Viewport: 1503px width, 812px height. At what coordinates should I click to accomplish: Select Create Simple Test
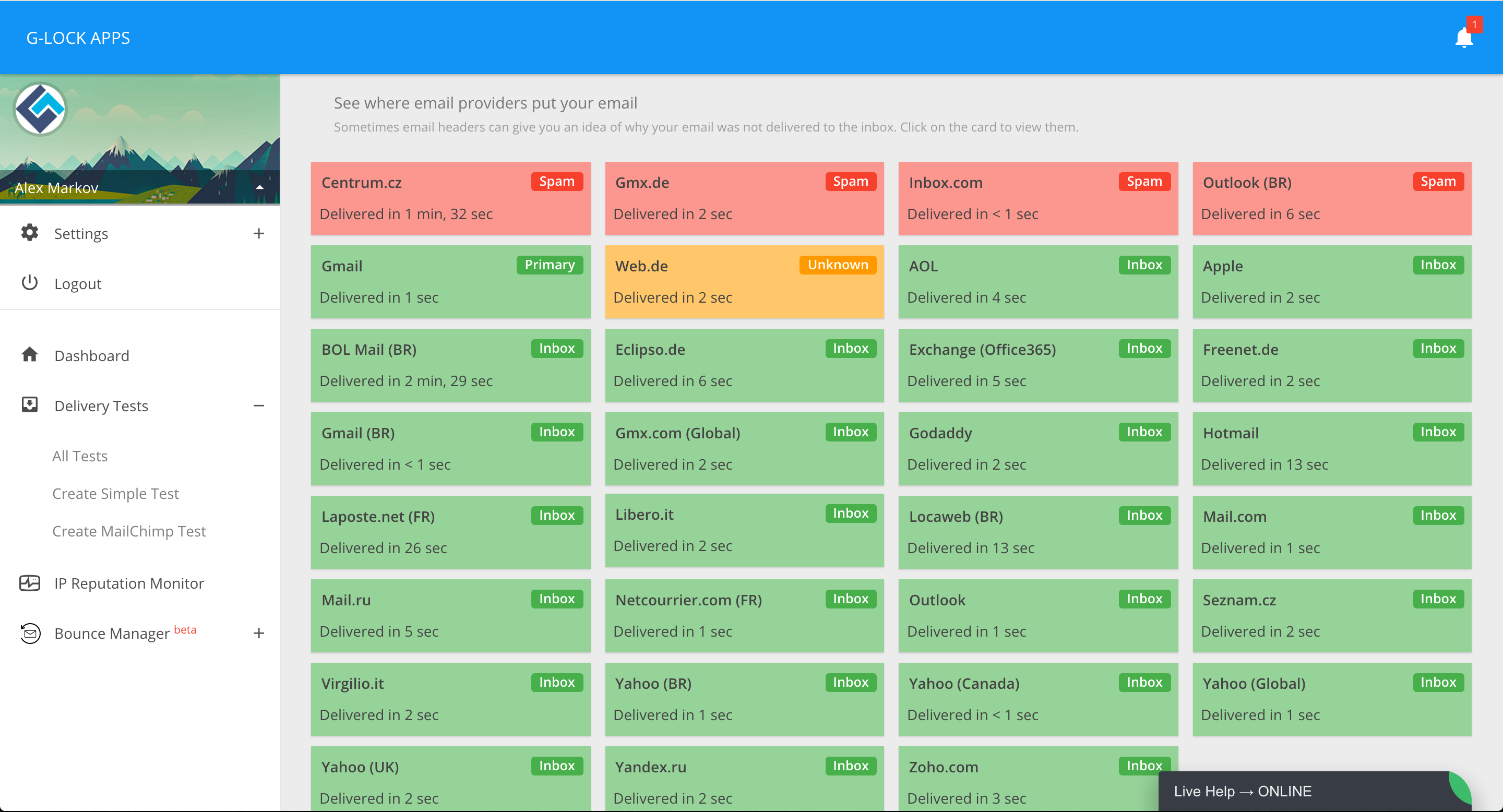(115, 494)
